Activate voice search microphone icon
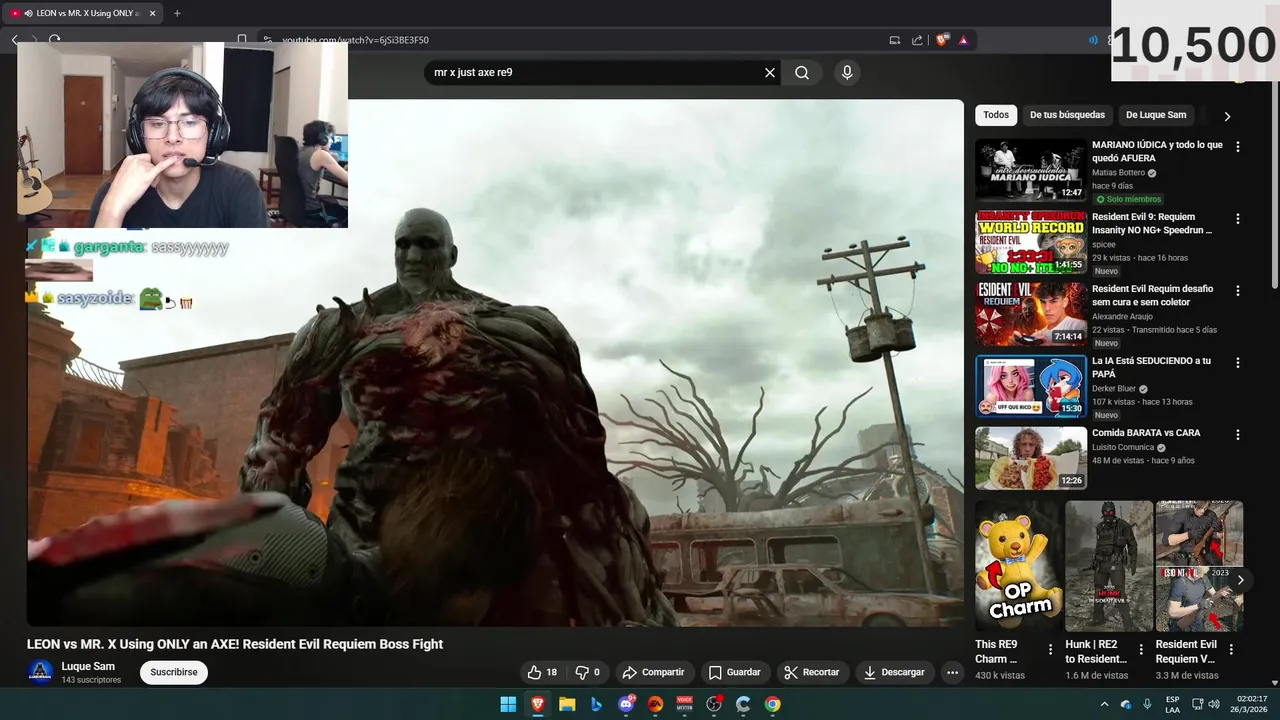Viewport: 1280px width, 720px height. [x=847, y=73]
